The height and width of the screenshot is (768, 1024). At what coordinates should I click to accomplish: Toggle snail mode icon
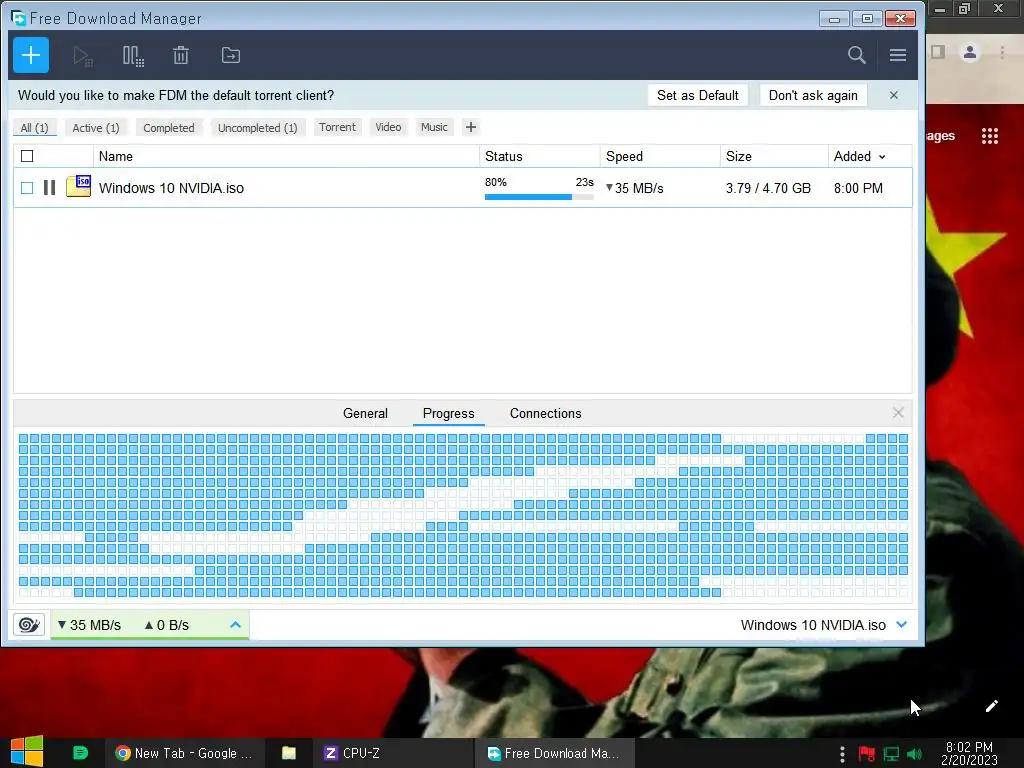pos(29,625)
